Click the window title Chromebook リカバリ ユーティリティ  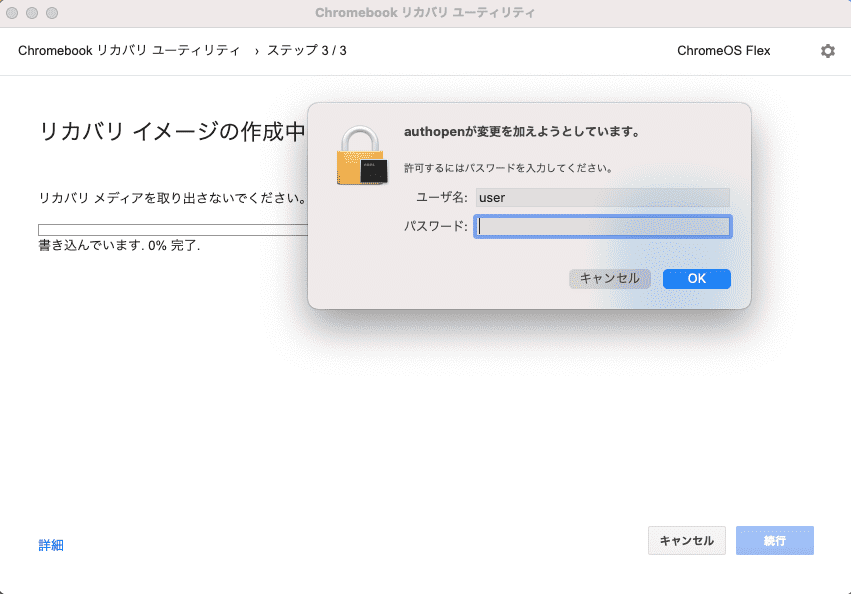[x=425, y=13]
